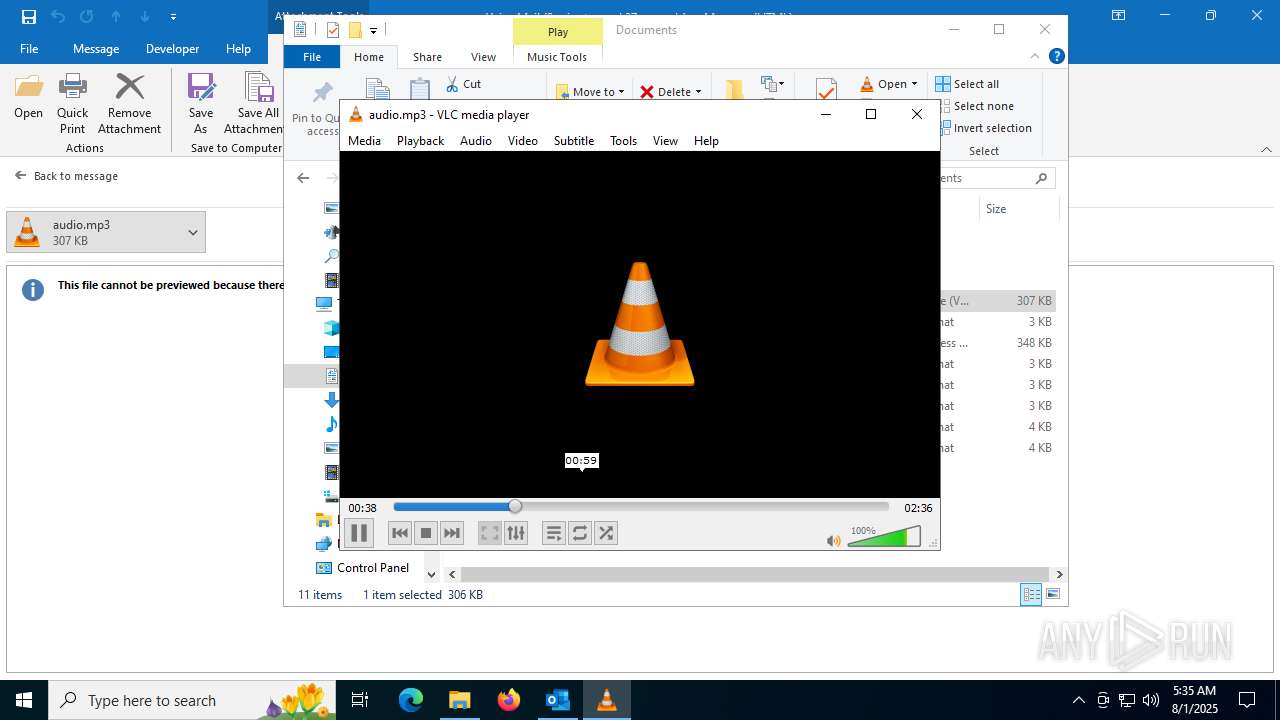Show VLC extended settings
Screen dimensions: 1280x720
(516, 533)
